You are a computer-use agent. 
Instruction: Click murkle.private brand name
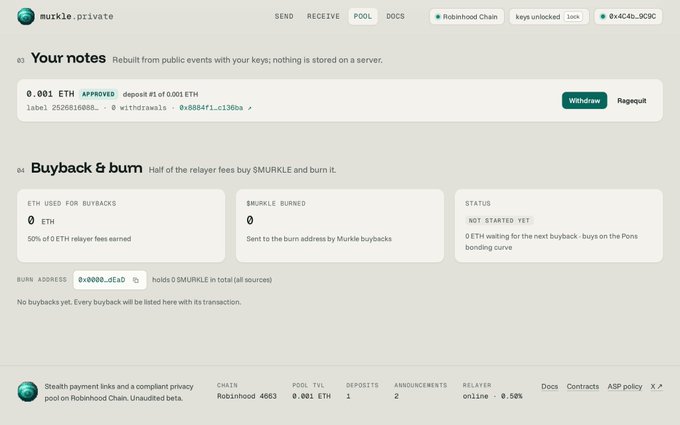click(77, 16)
